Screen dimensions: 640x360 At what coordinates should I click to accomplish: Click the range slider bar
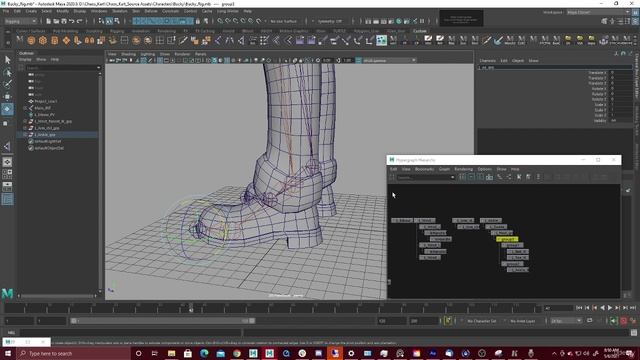pos(163,321)
